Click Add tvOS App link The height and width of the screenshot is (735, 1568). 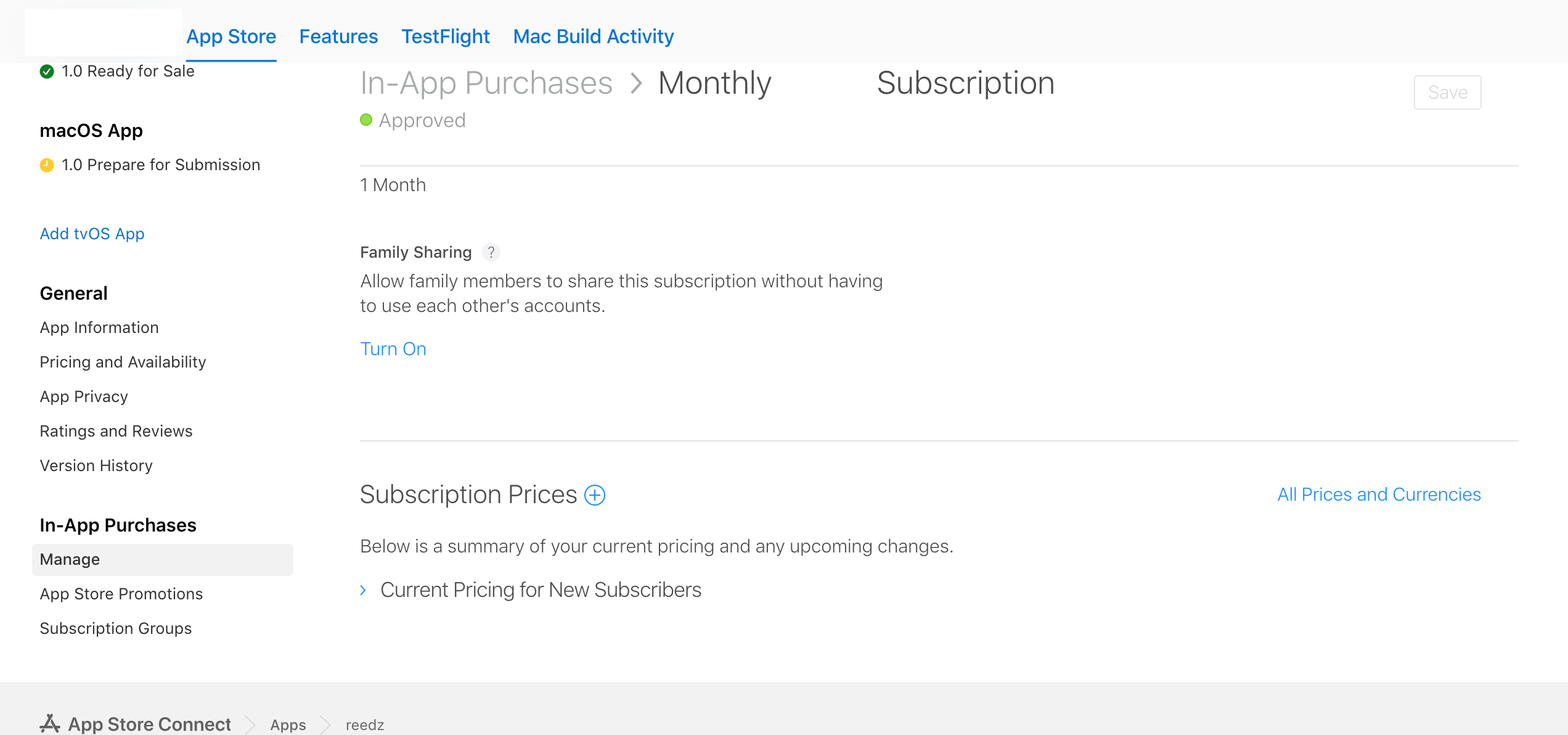[92, 234]
